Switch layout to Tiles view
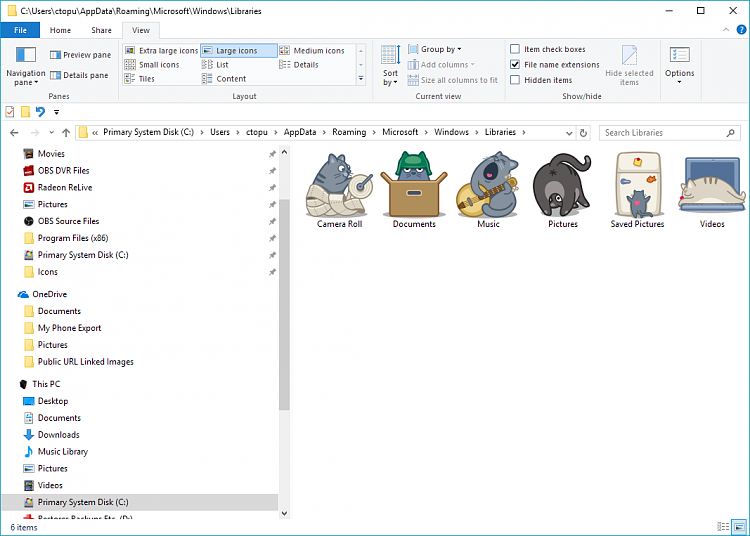Viewport: 750px width, 536px height. coord(140,79)
